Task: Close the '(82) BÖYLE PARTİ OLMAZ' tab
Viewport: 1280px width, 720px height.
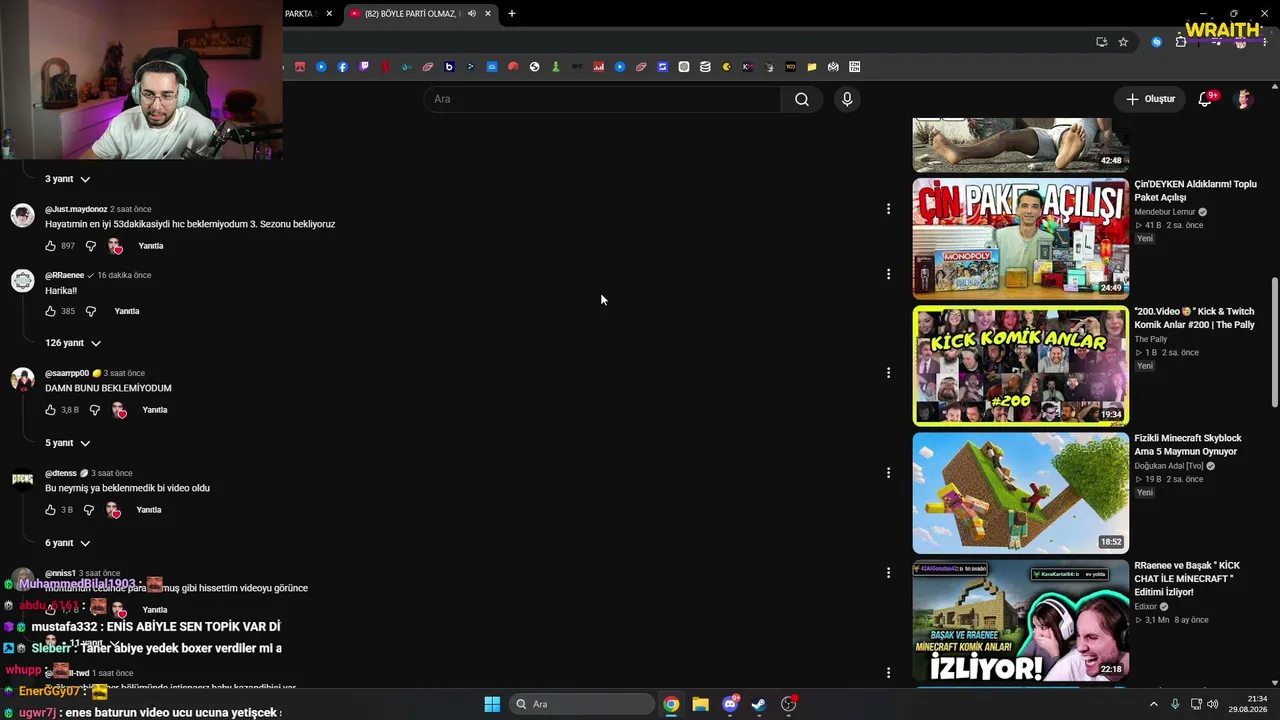Action: 488,14
